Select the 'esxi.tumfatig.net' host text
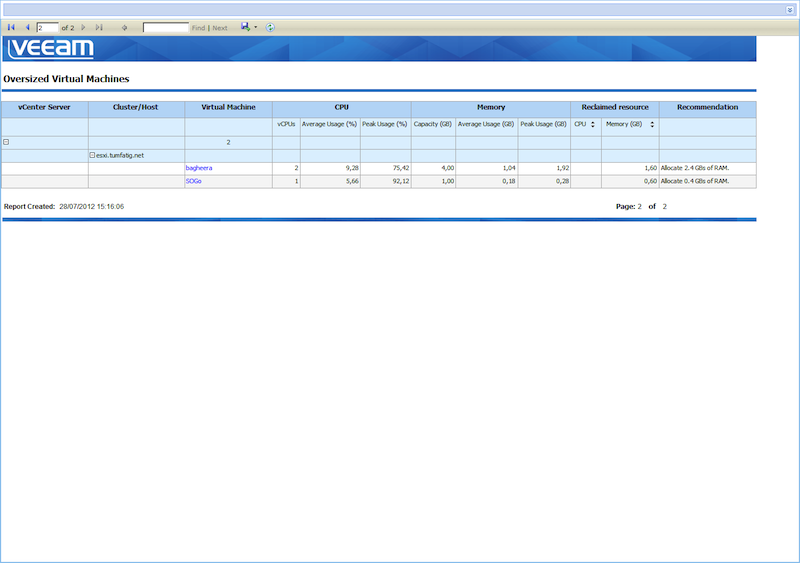800x563 pixels. (120, 155)
